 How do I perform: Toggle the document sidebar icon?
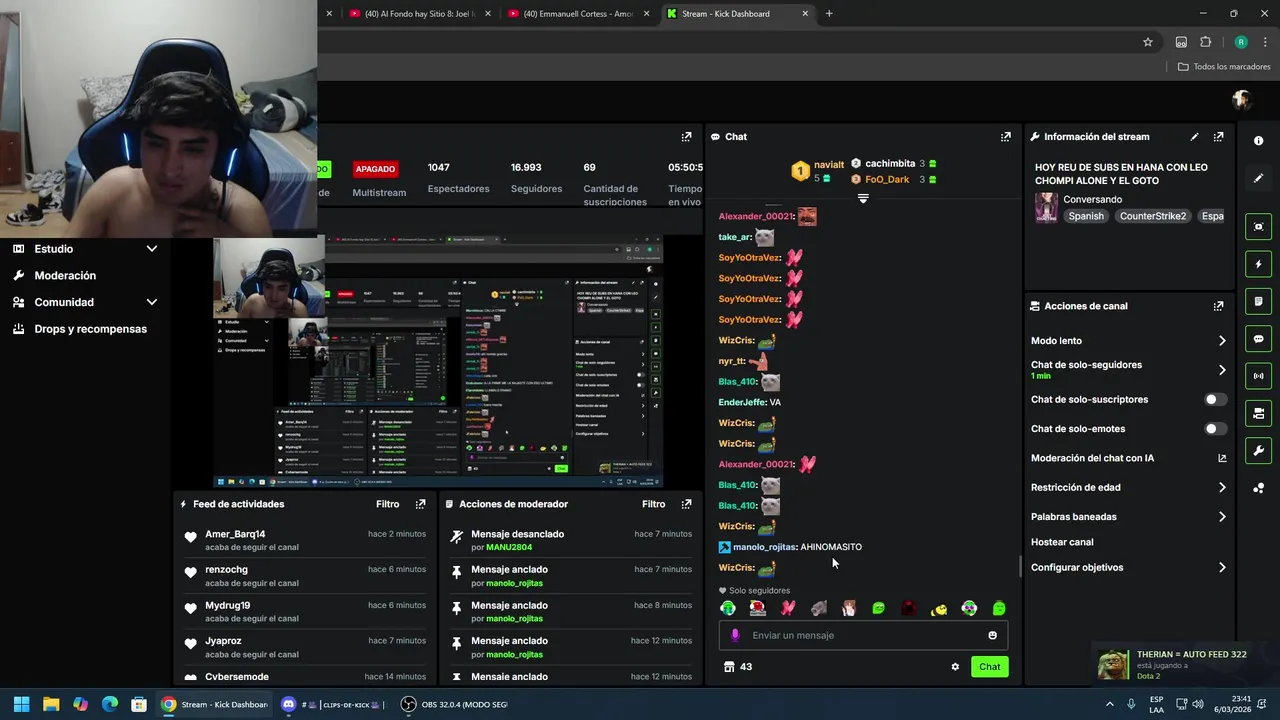pyautogui.click(x=1258, y=301)
